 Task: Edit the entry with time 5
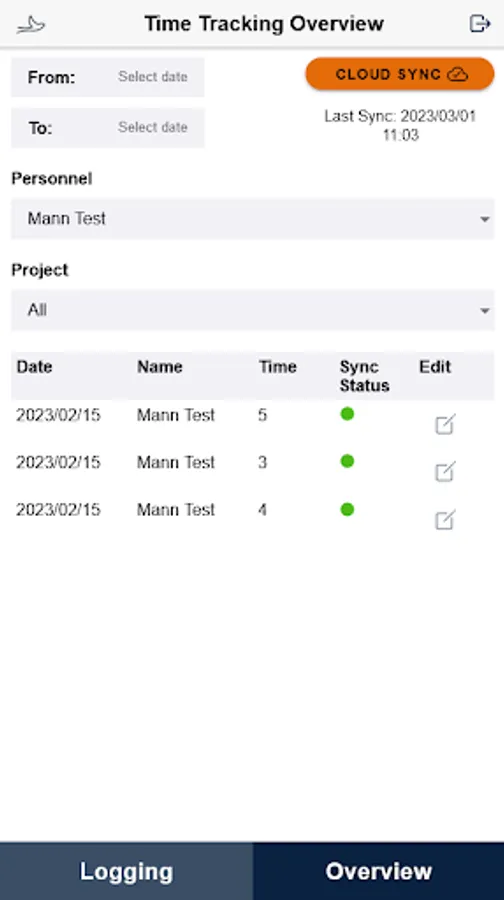click(445, 424)
